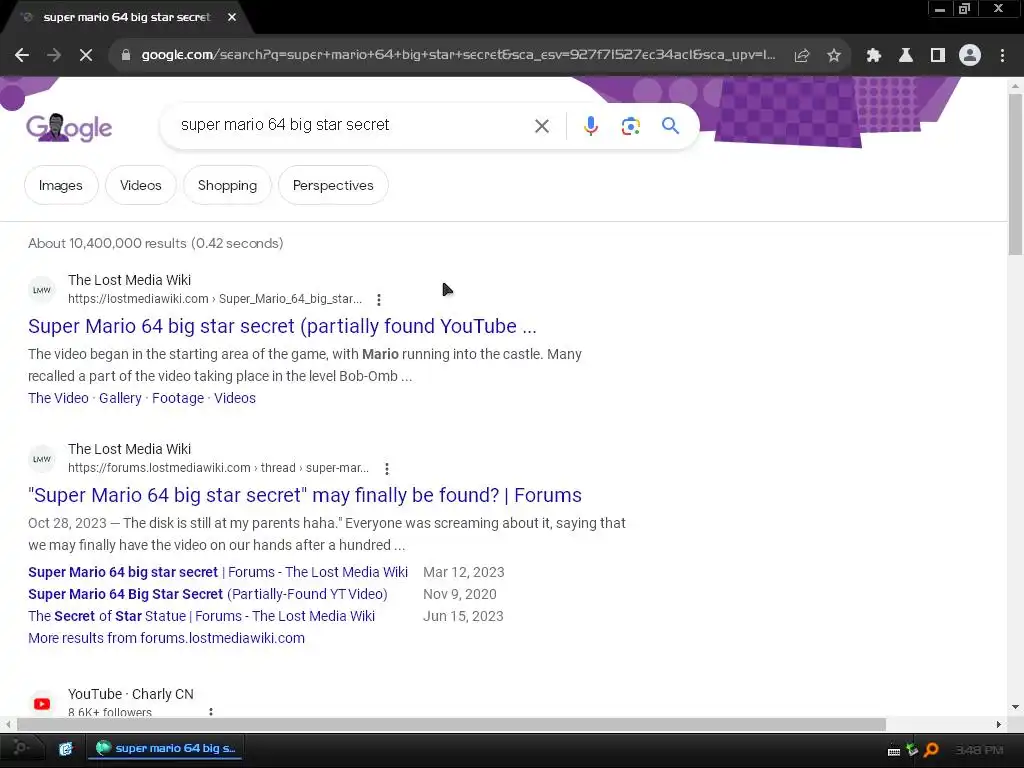Click the forums.lostmediawiki.com URL breadcrumb
The width and height of the screenshot is (1024, 768).
tap(218, 468)
